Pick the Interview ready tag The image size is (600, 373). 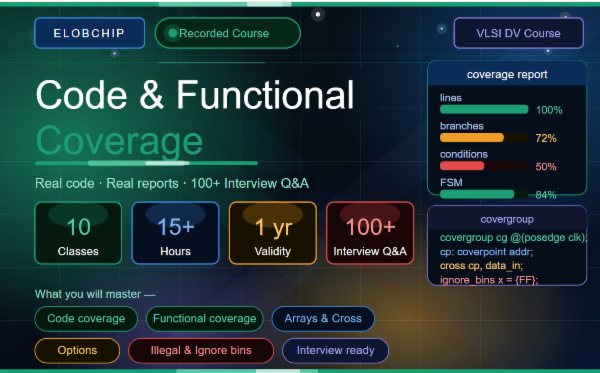click(336, 350)
